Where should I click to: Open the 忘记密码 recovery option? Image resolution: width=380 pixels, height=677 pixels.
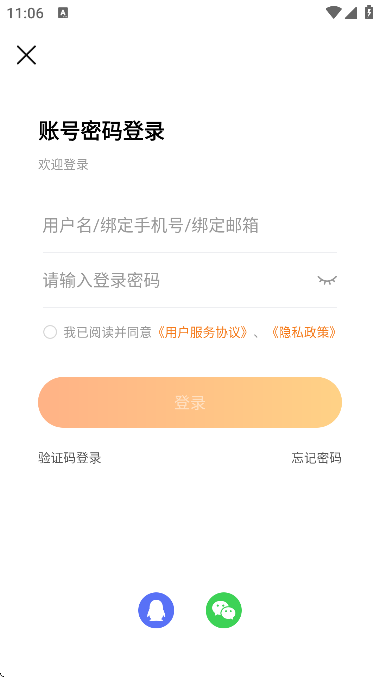point(317,458)
